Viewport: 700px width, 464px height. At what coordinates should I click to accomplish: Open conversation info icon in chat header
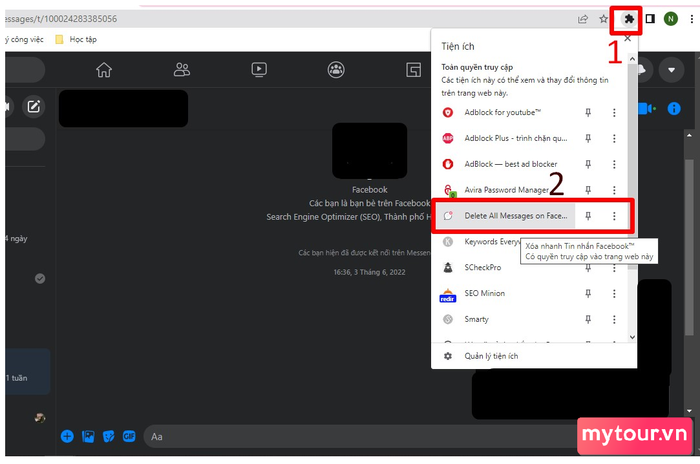[674, 108]
